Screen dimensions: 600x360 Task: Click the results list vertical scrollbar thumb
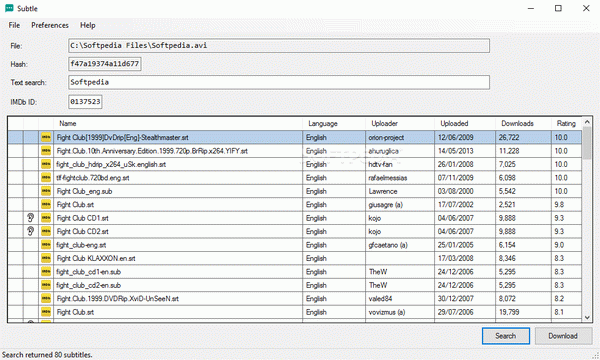click(587, 143)
